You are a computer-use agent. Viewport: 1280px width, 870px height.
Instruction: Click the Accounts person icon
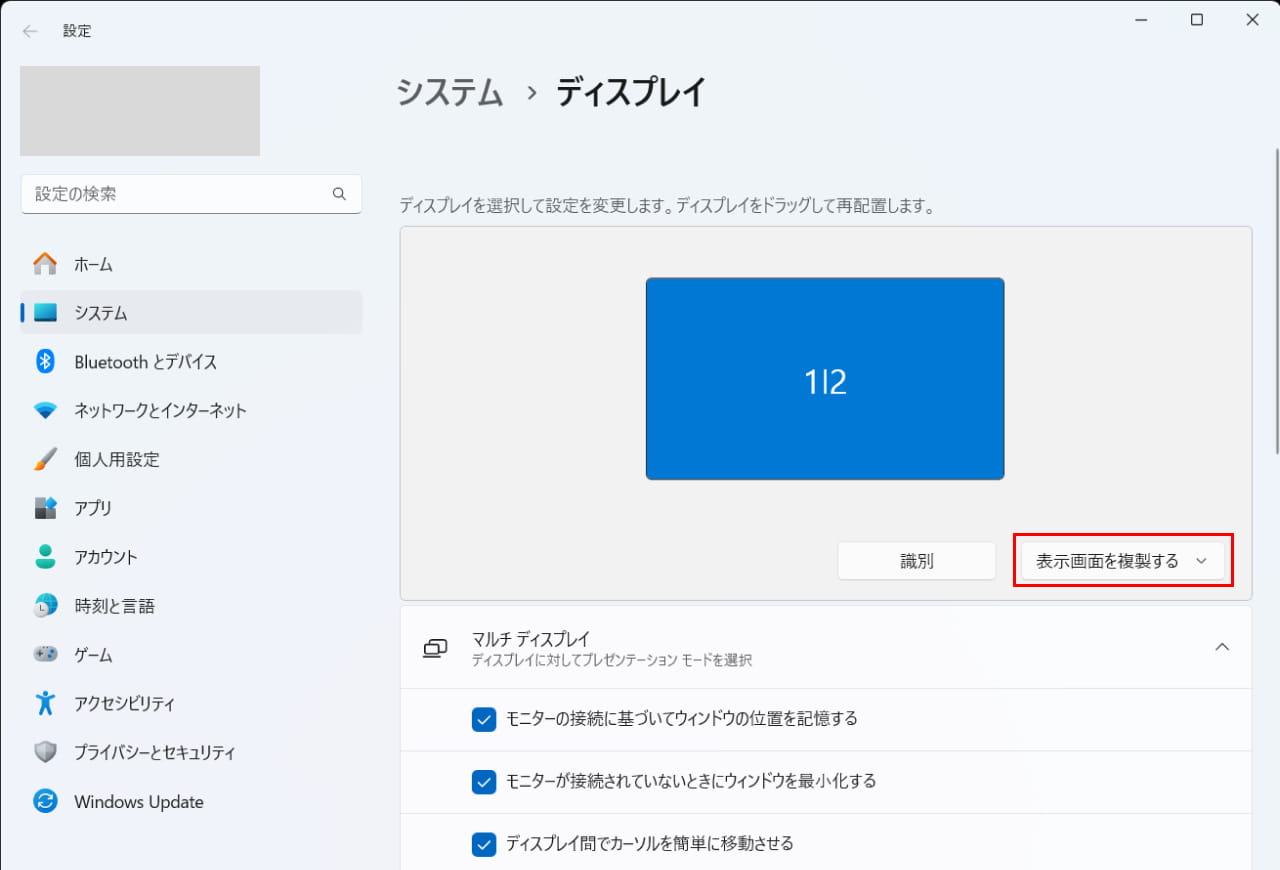click(x=45, y=557)
